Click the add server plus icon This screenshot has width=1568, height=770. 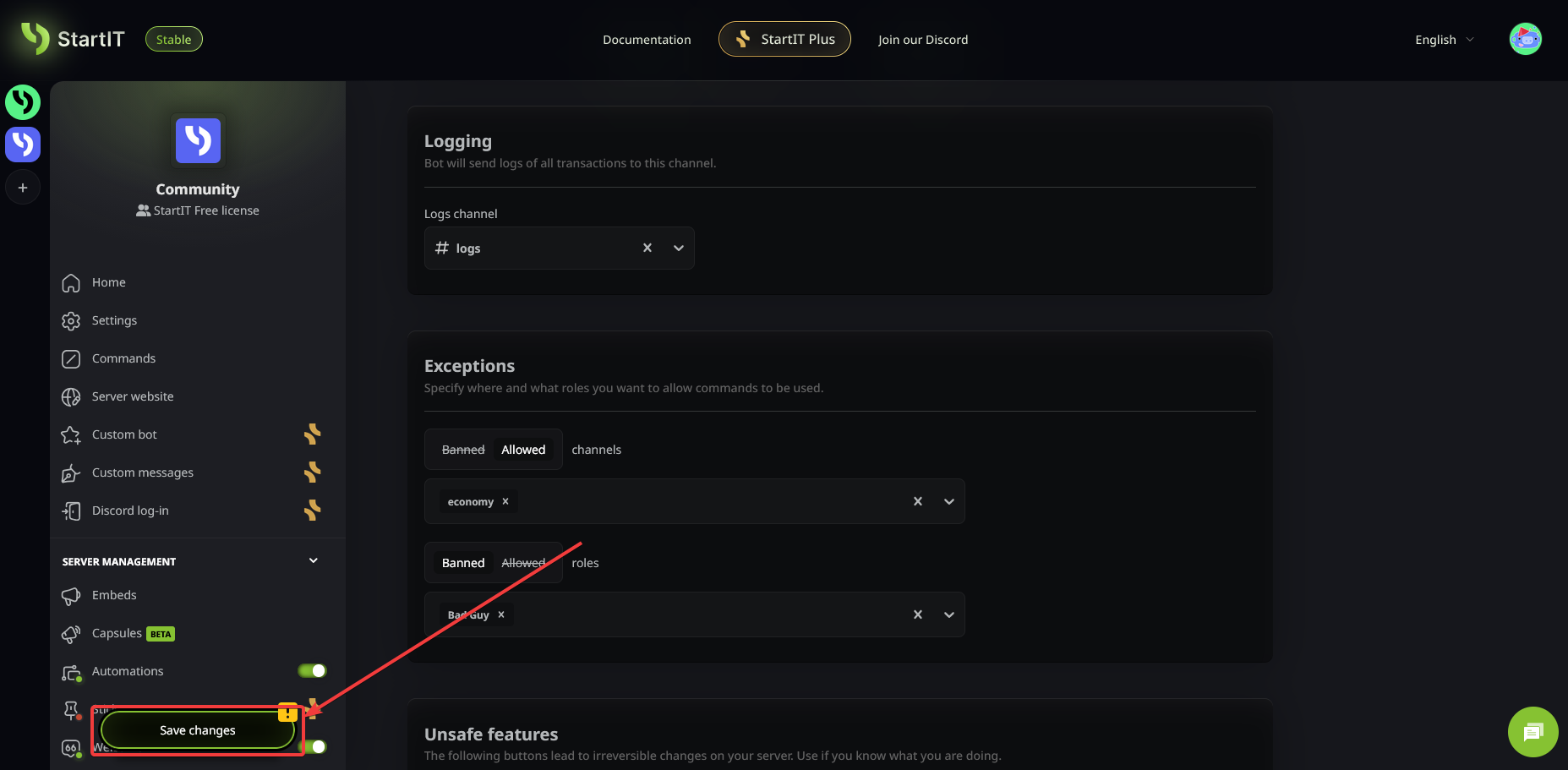pyautogui.click(x=23, y=188)
